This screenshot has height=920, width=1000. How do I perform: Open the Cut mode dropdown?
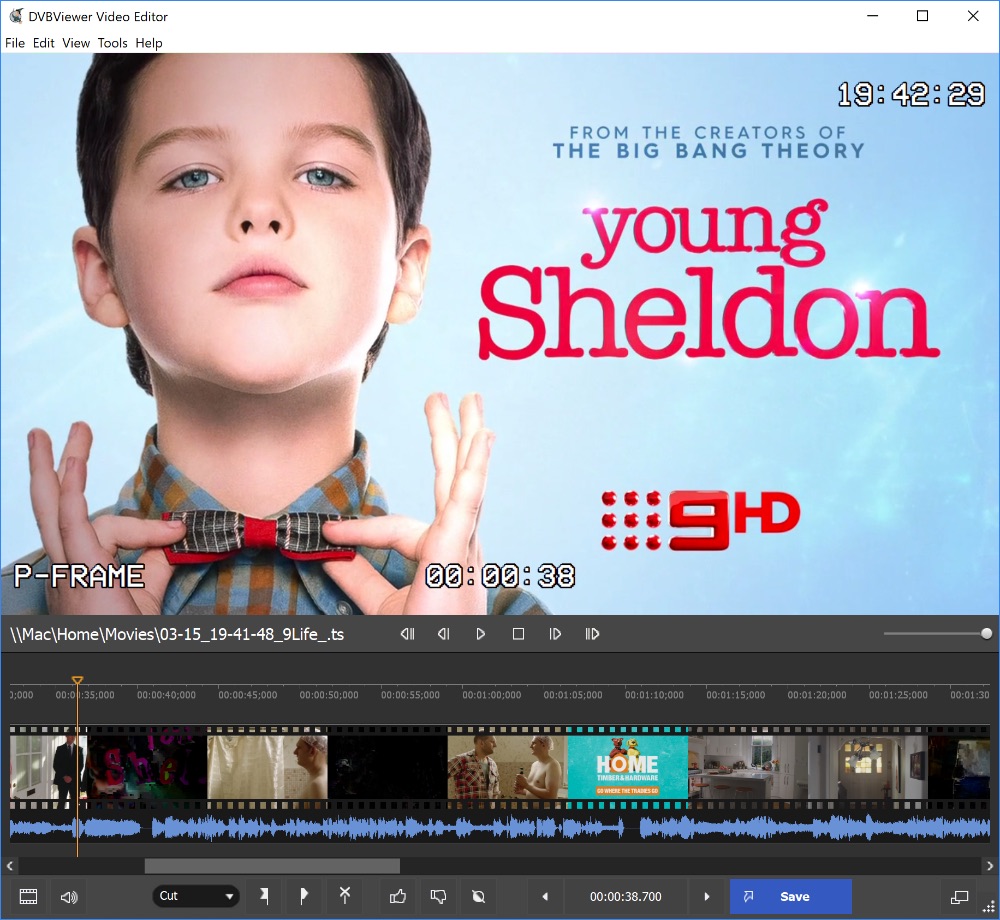click(196, 896)
